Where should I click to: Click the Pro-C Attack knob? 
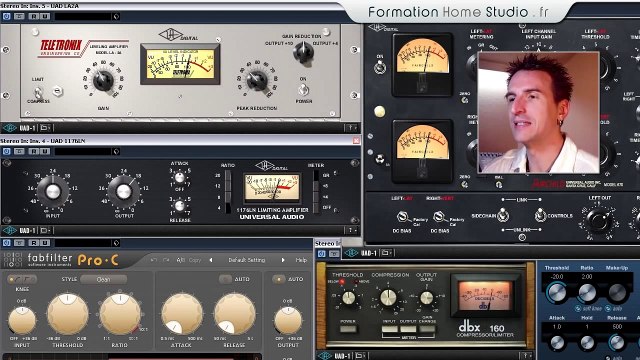coord(182,314)
